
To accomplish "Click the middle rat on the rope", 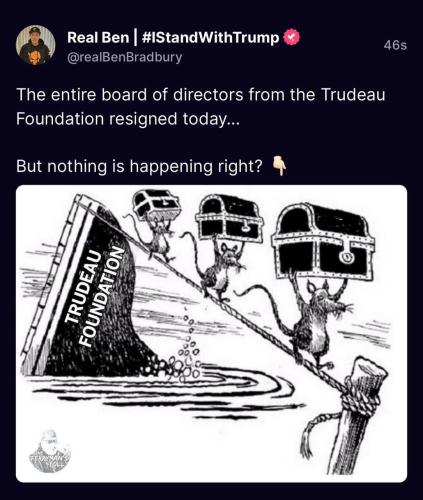I will coord(219,269).
